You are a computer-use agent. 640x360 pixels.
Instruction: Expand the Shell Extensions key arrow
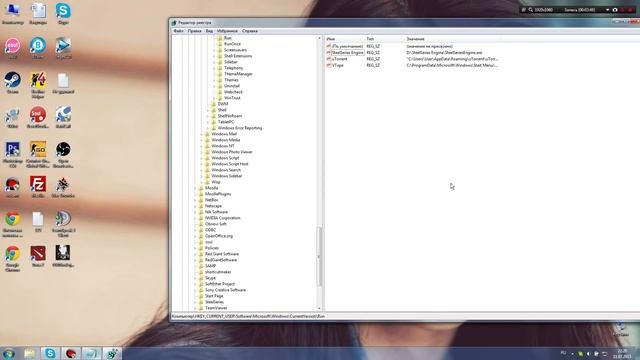[214, 56]
